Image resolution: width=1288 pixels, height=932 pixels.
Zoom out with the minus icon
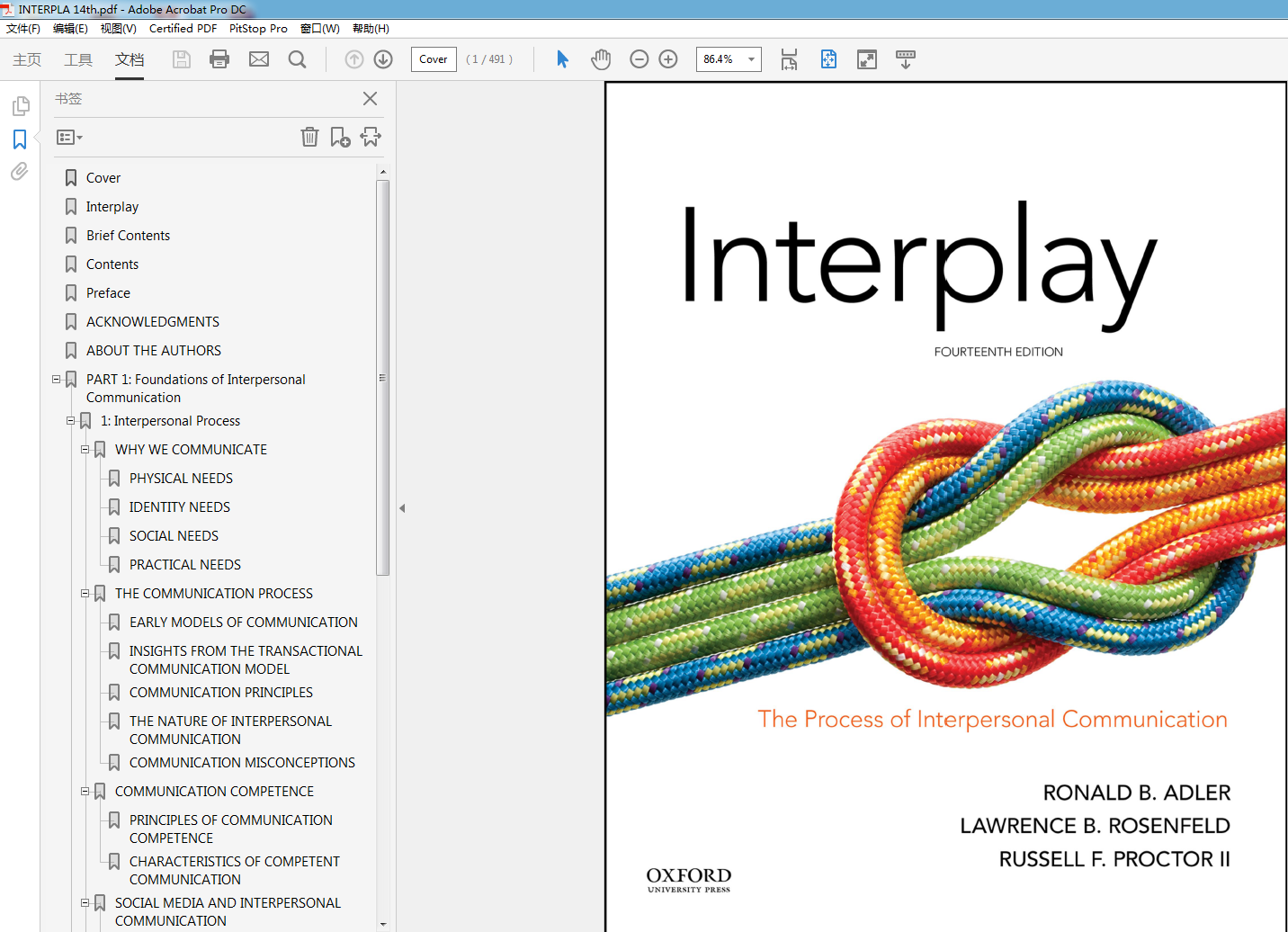coord(640,59)
